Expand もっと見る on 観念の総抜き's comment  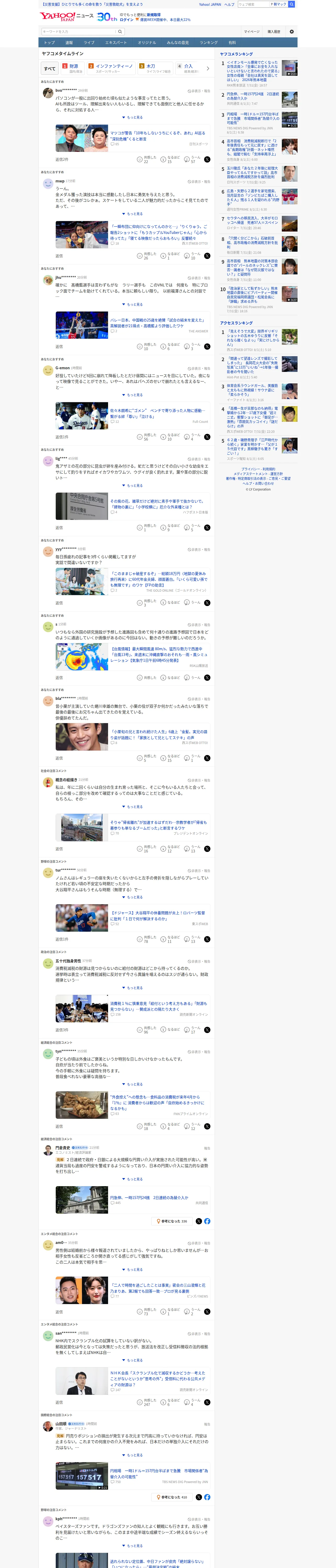(132, 806)
